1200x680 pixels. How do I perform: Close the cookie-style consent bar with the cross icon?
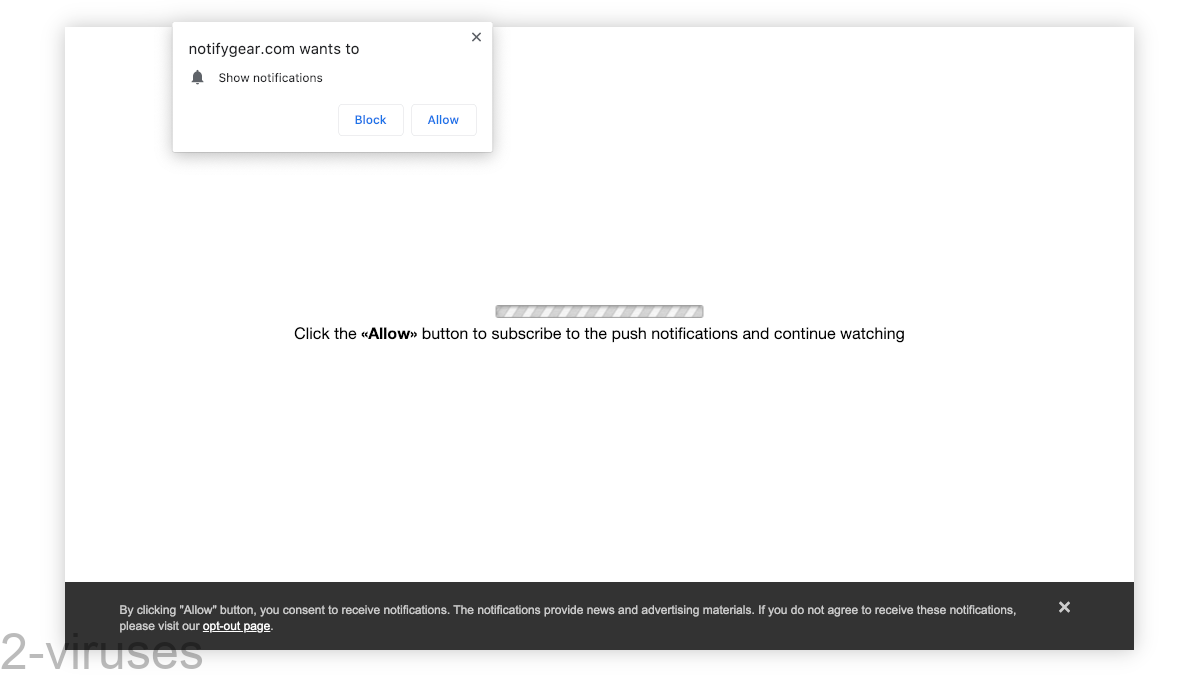tap(1064, 607)
